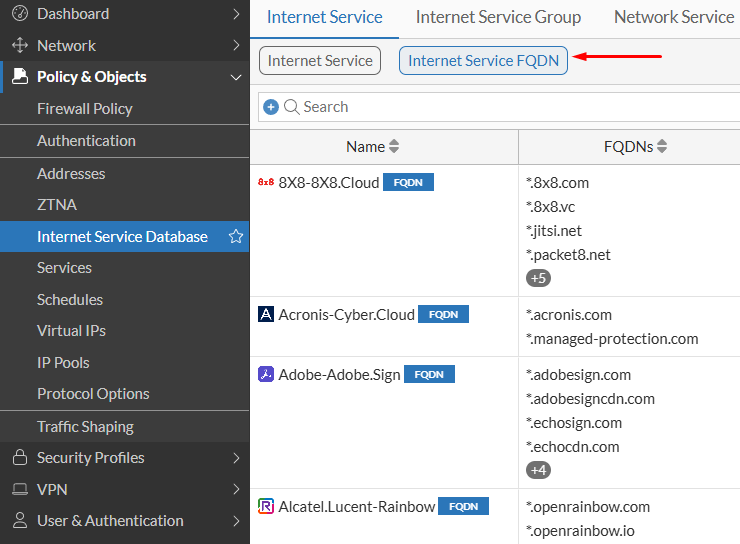Click the User & Authentication person icon
Viewport: 740px width, 544px height.
coord(20,520)
